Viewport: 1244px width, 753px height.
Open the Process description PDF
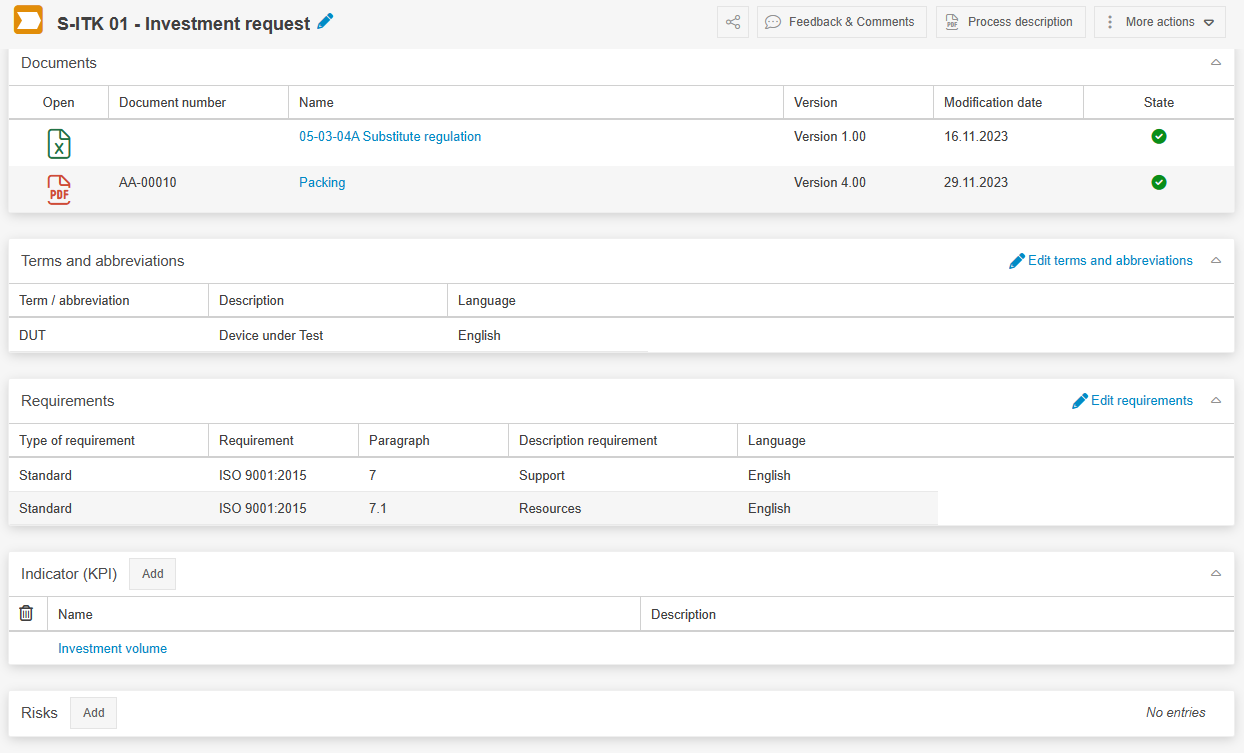1010,22
